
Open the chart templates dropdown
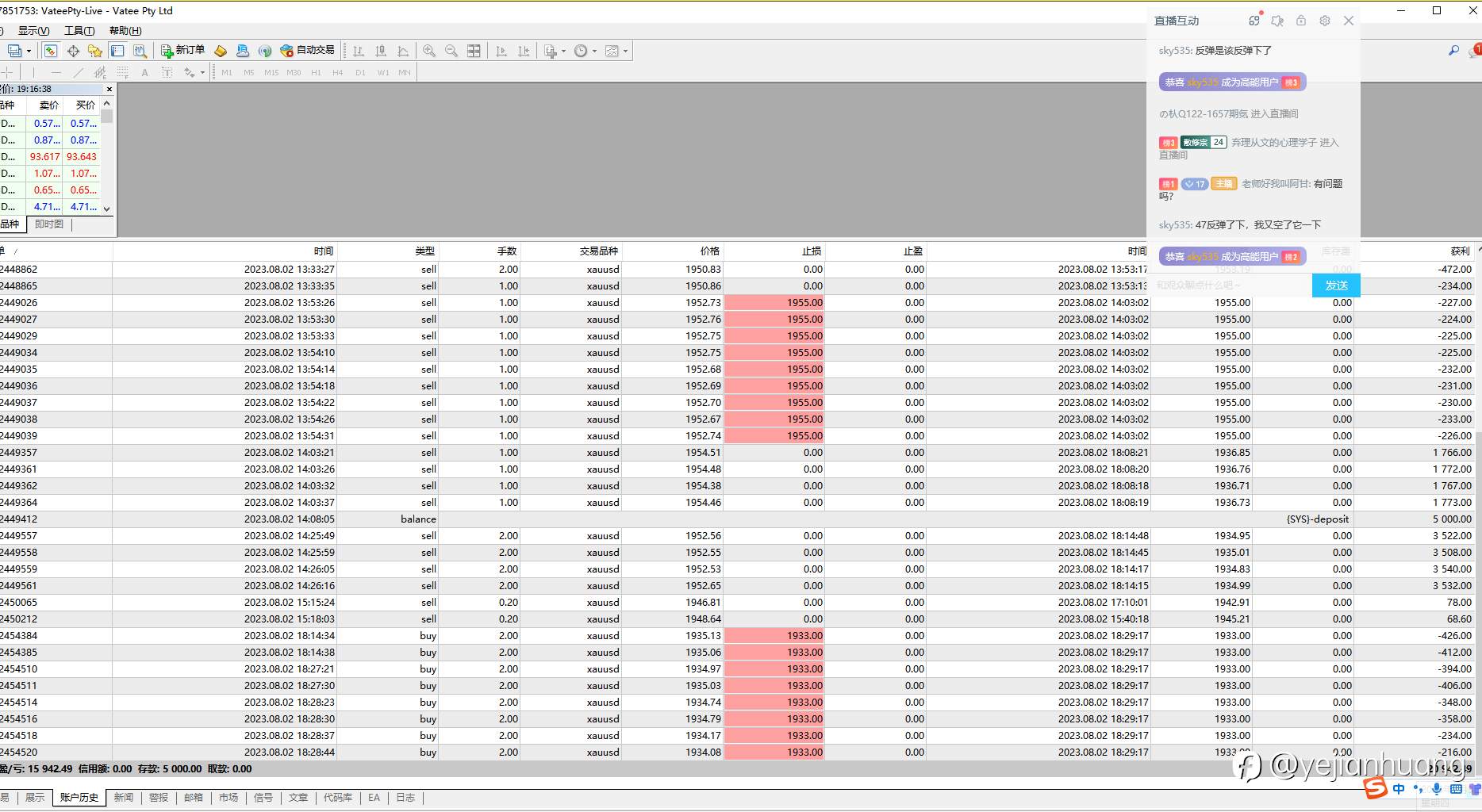coord(616,51)
